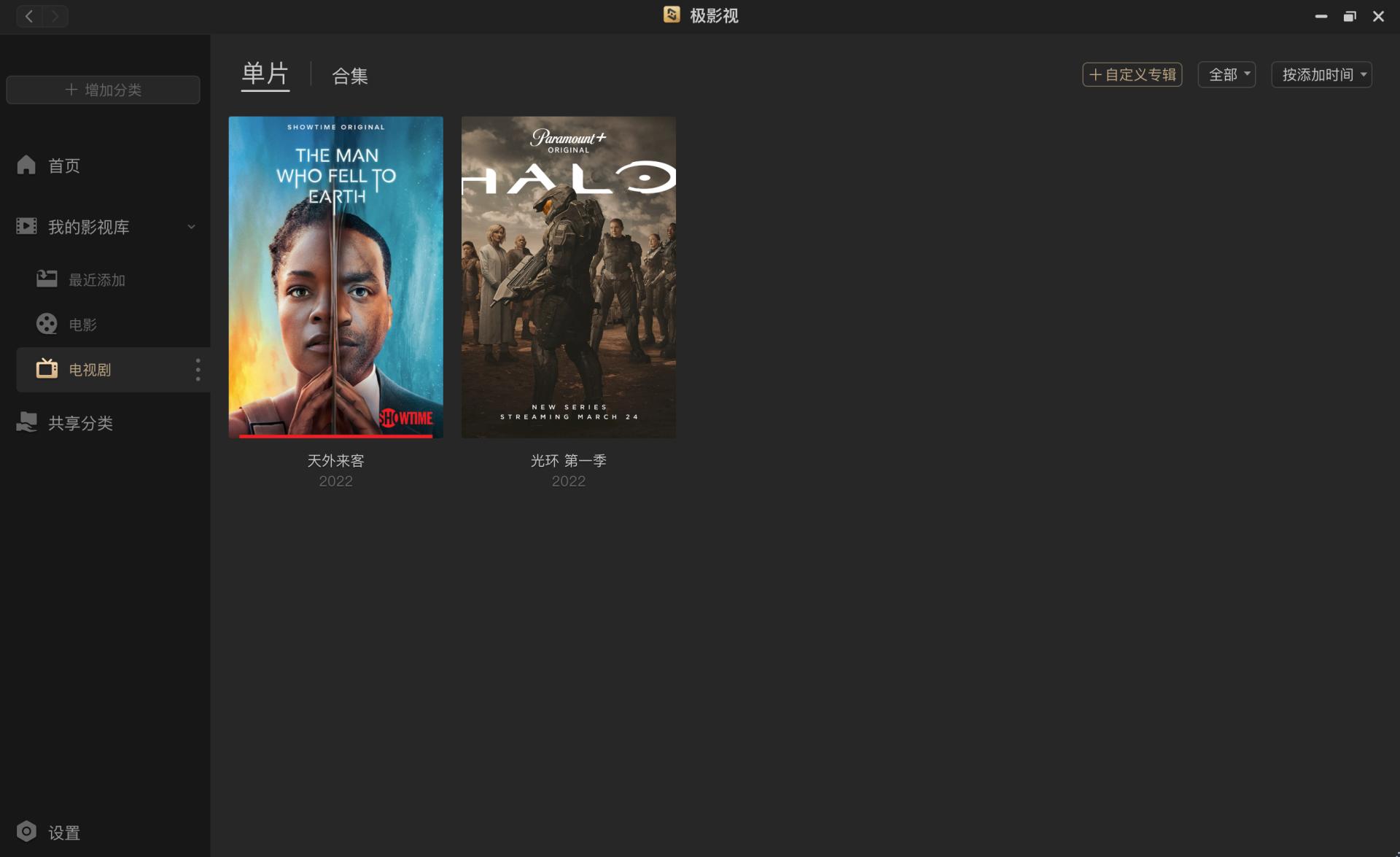Select the film reel icon for 电影
This screenshot has width=1400, height=857.
[47, 324]
